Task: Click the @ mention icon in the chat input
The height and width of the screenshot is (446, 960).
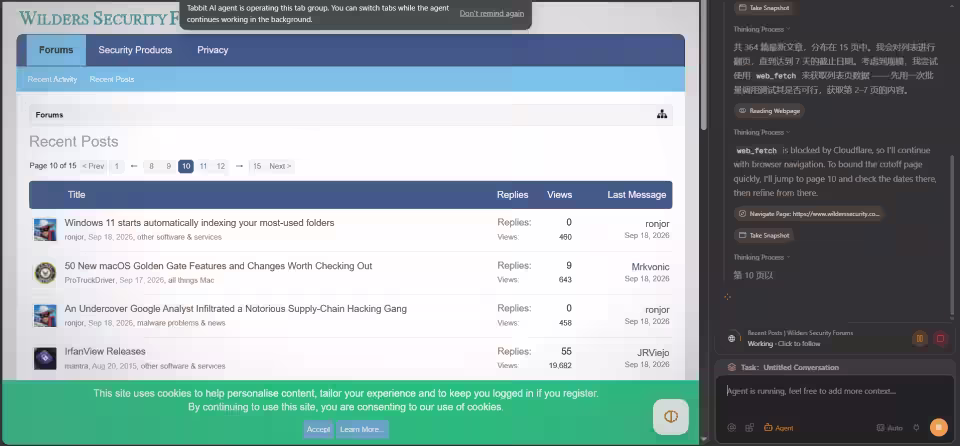Action: [731, 428]
